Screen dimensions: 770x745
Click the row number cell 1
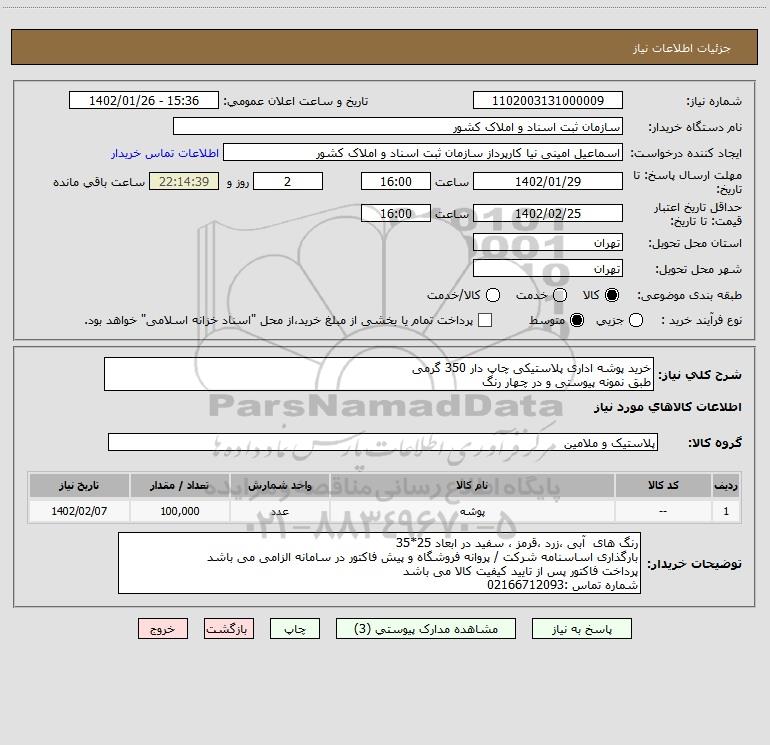pyautogui.click(x=726, y=511)
